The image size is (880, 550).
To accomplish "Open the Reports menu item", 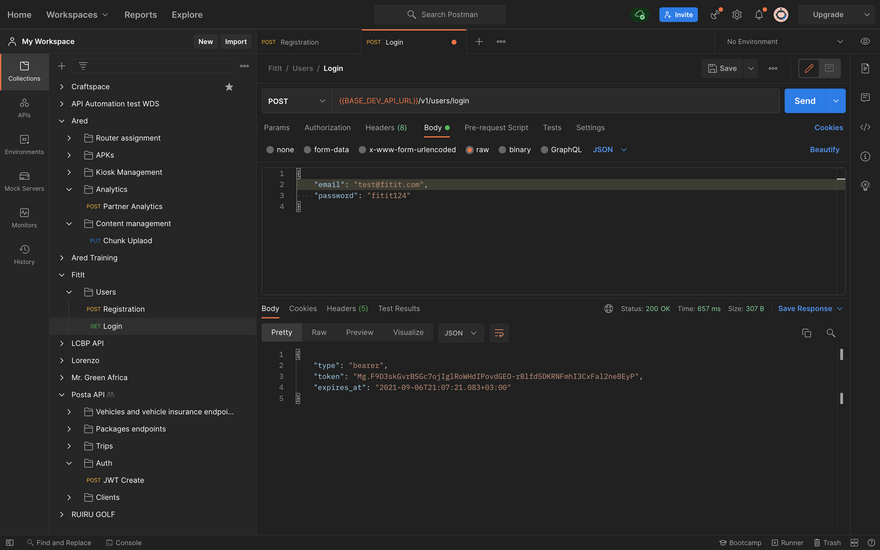I will [x=140, y=15].
